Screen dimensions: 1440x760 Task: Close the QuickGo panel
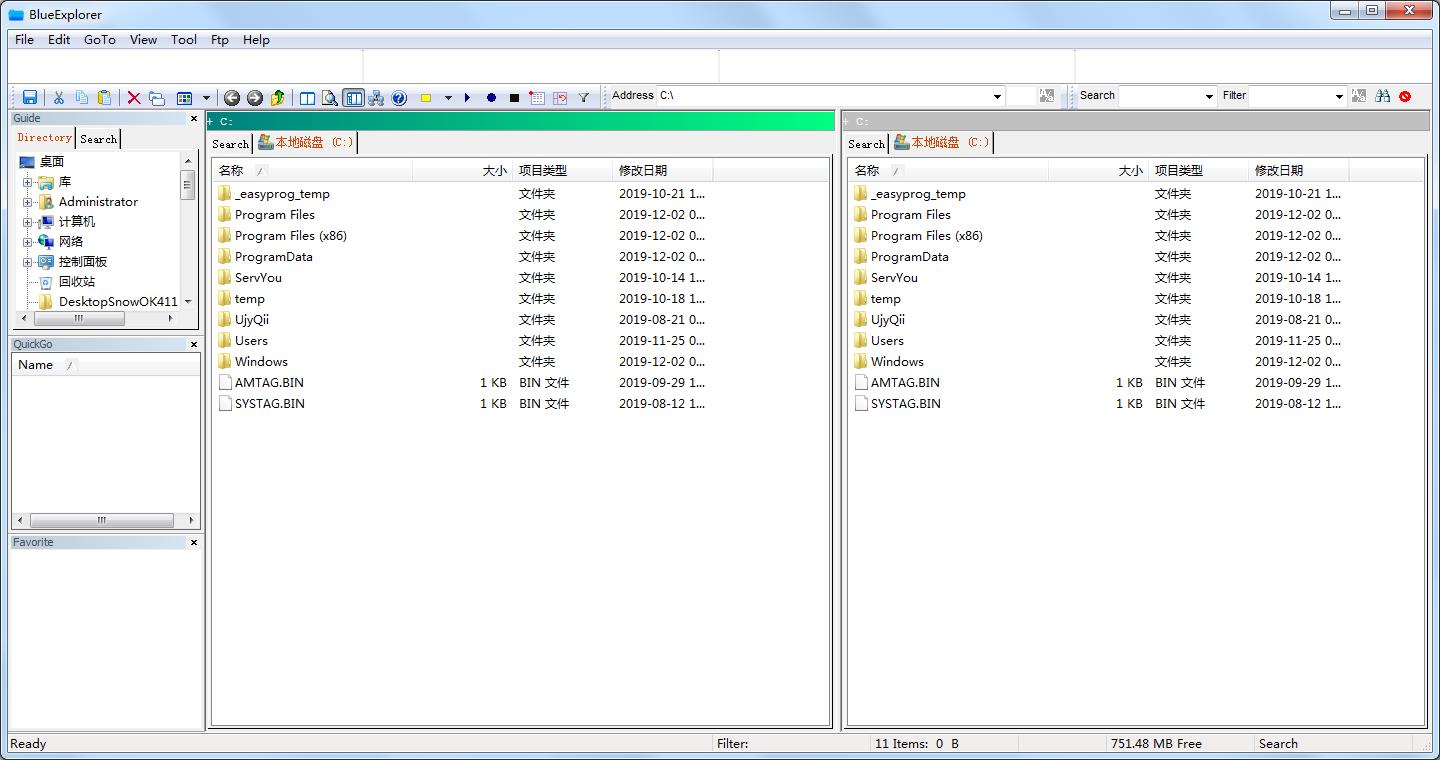pyautogui.click(x=194, y=345)
